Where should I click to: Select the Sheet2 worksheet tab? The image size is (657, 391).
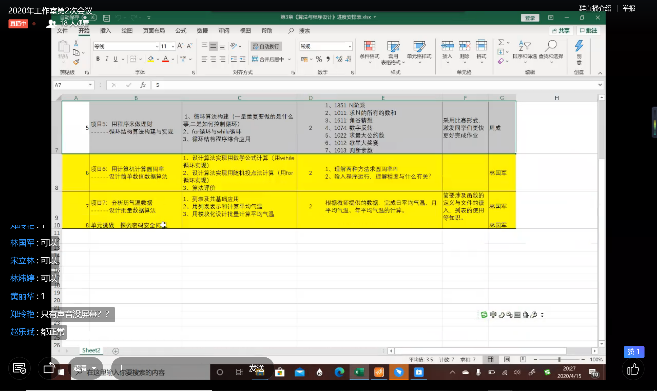coord(91,350)
